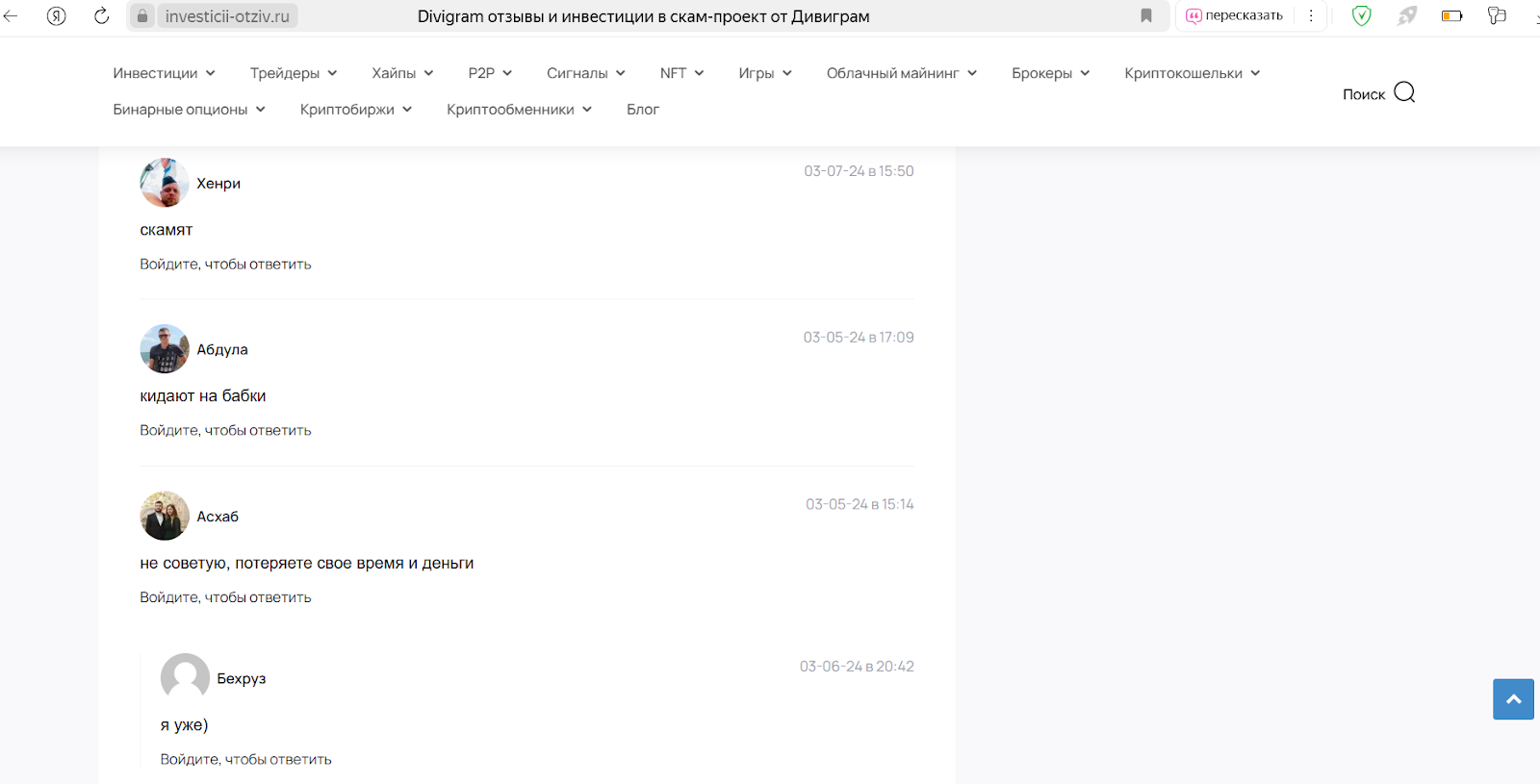
Task: Expand the Облачный майнинг menu
Action: point(902,73)
